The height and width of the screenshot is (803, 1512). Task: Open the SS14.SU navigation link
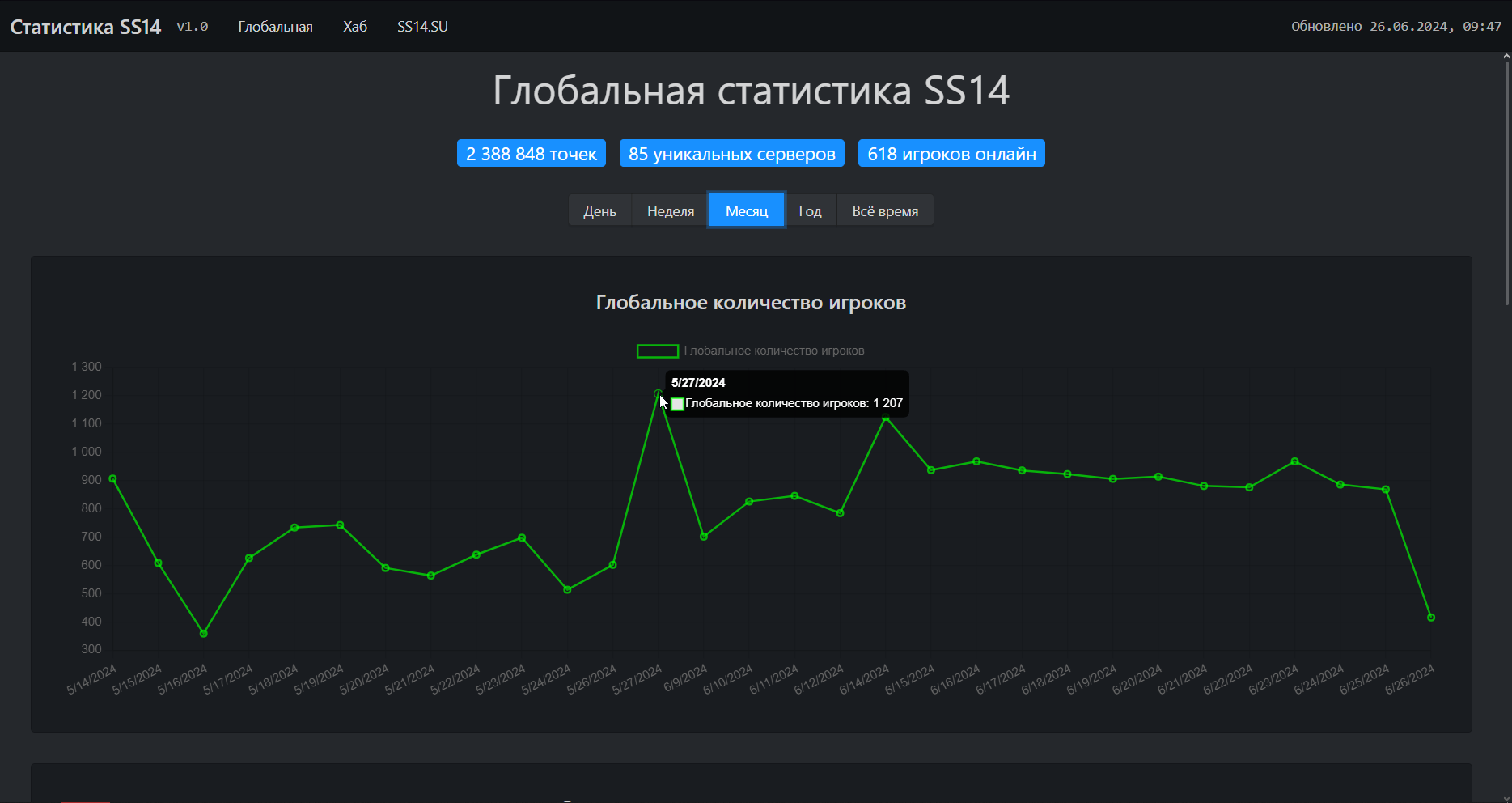click(422, 27)
